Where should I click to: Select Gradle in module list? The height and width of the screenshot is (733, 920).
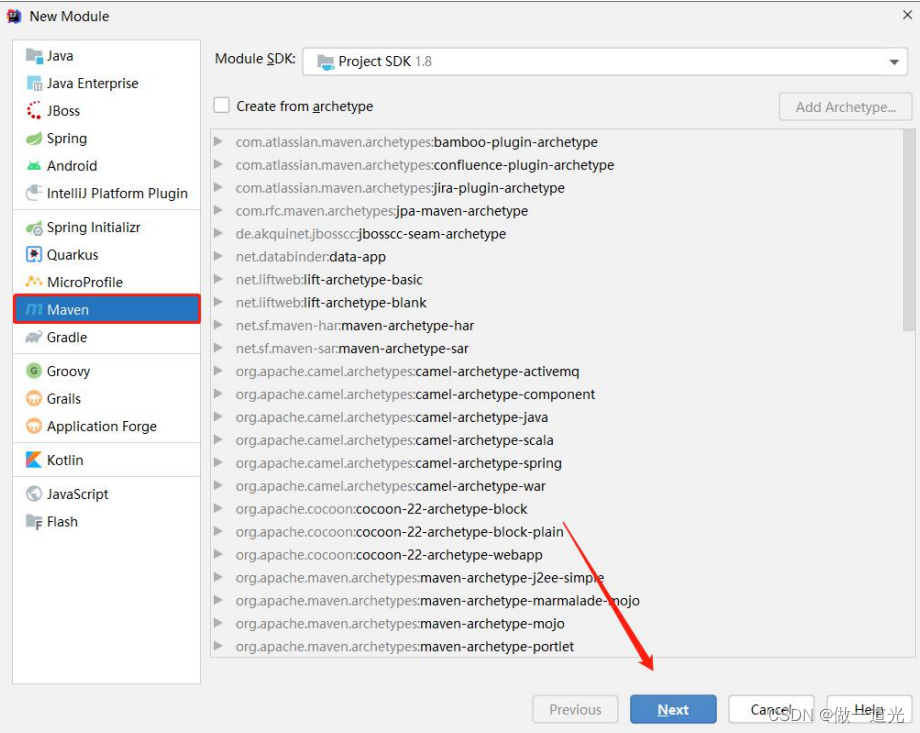[x=106, y=337]
